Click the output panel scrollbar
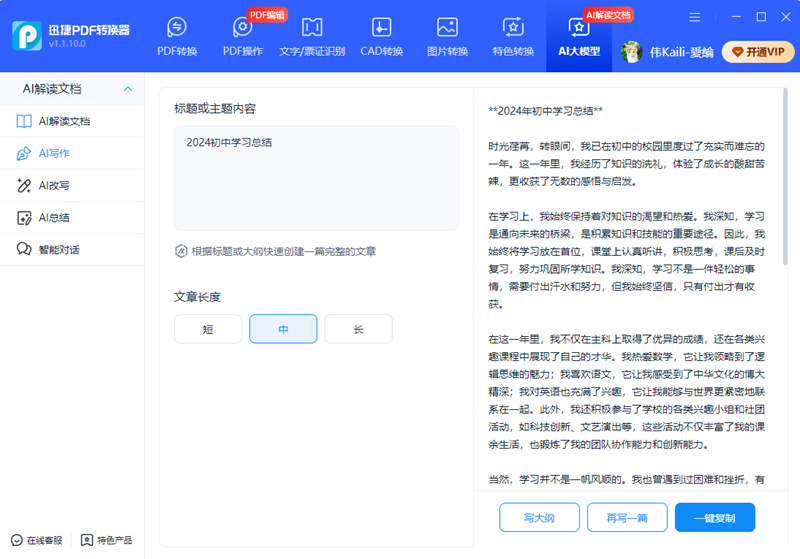This screenshot has height=559, width=800. point(785,176)
